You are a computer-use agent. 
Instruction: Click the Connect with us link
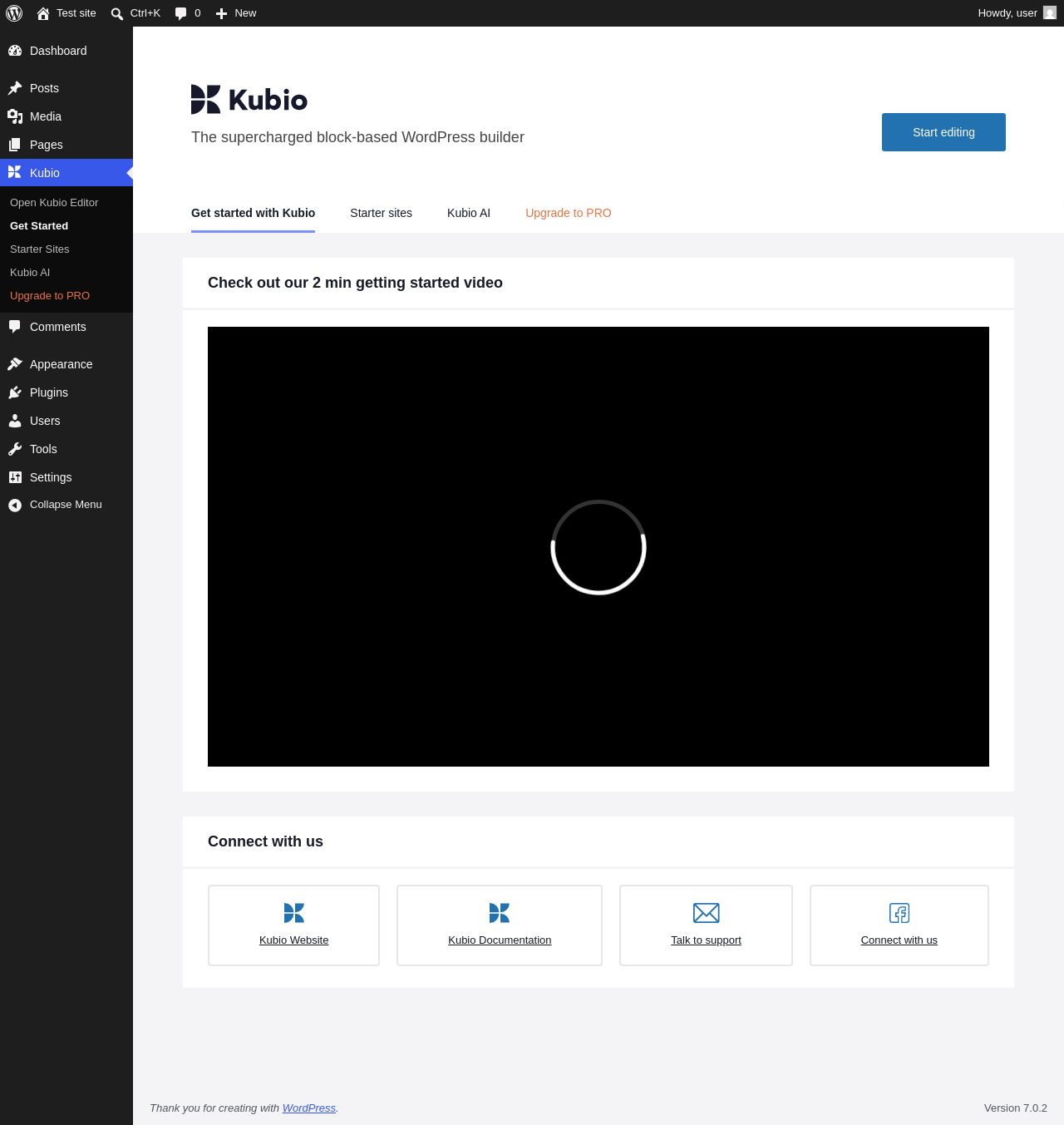[899, 940]
